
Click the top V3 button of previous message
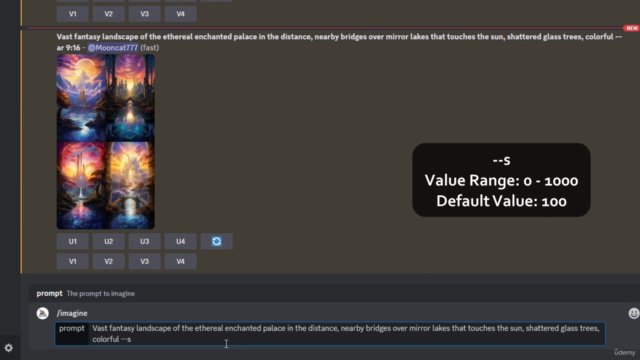point(144,14)
